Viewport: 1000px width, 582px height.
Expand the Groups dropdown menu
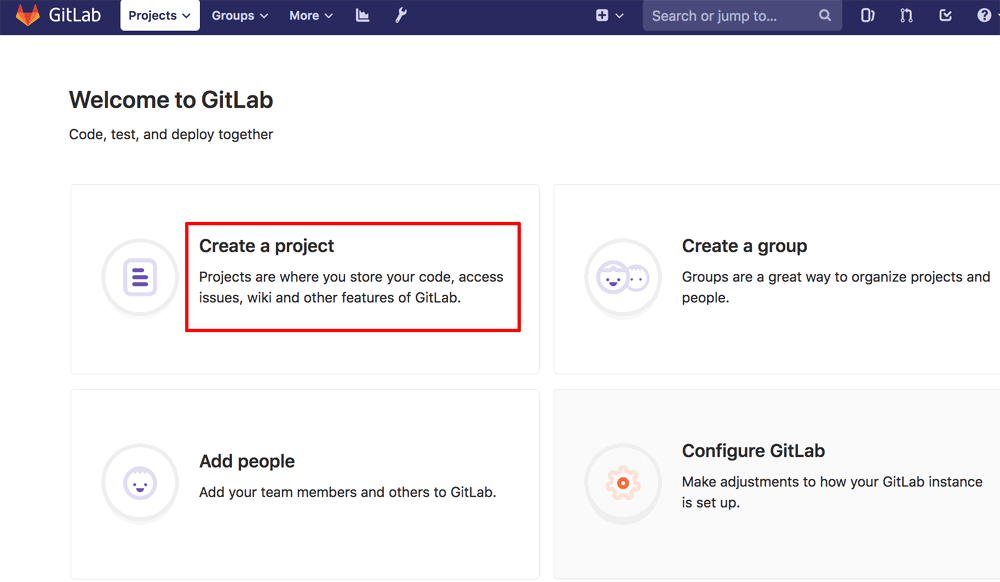click(x=239, y=16)
